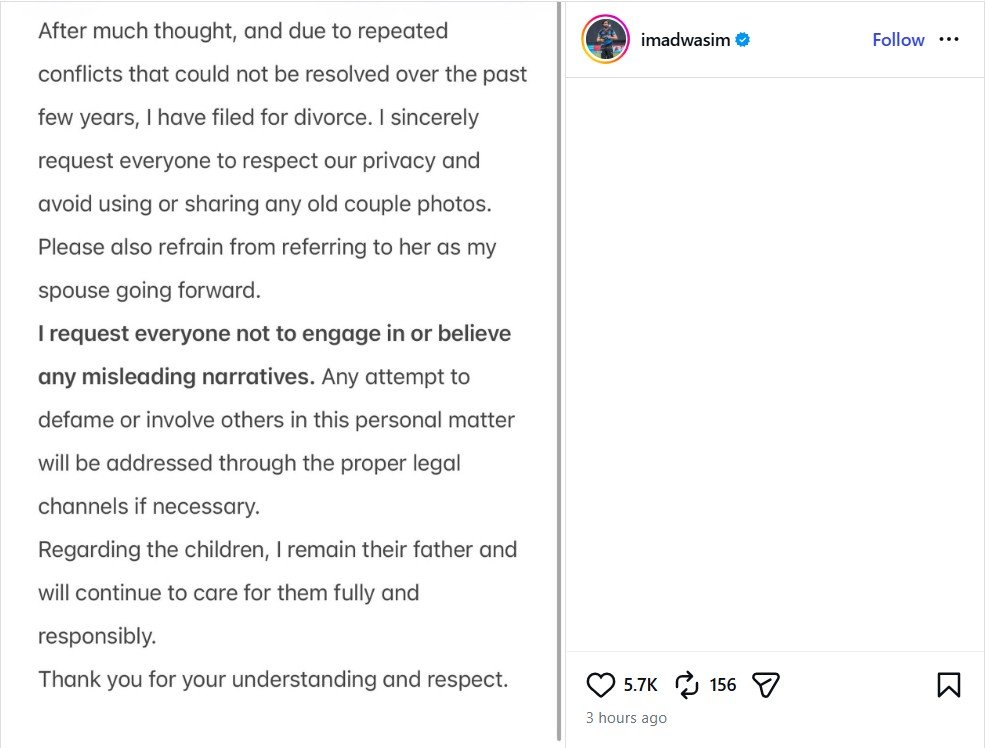Screen dimensions: 986x748
Task: Click the "spouse going forward" line
Action: 149,290
